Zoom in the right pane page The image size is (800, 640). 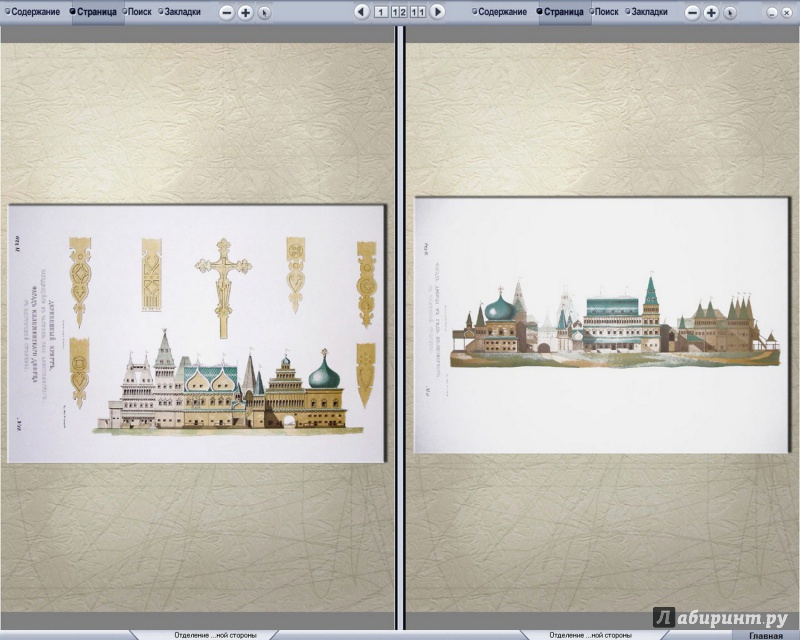[x=711, y=13]
